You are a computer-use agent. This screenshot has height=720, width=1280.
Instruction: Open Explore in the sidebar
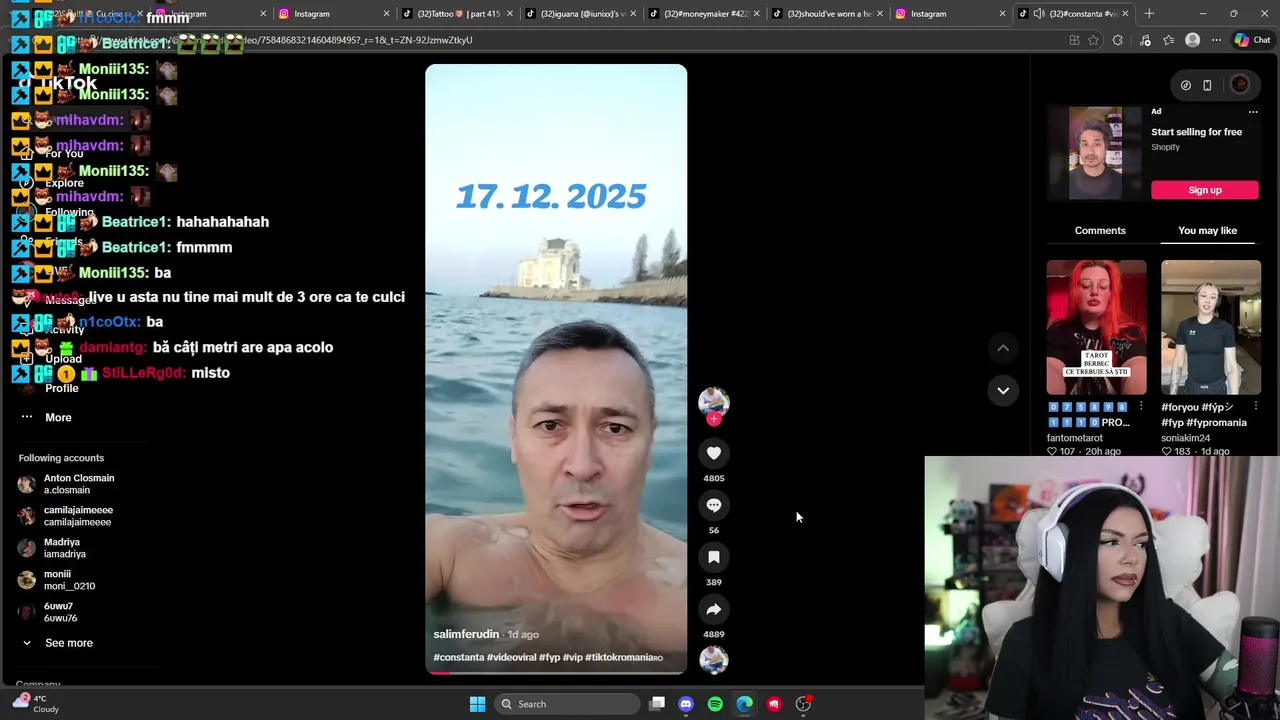52,183
